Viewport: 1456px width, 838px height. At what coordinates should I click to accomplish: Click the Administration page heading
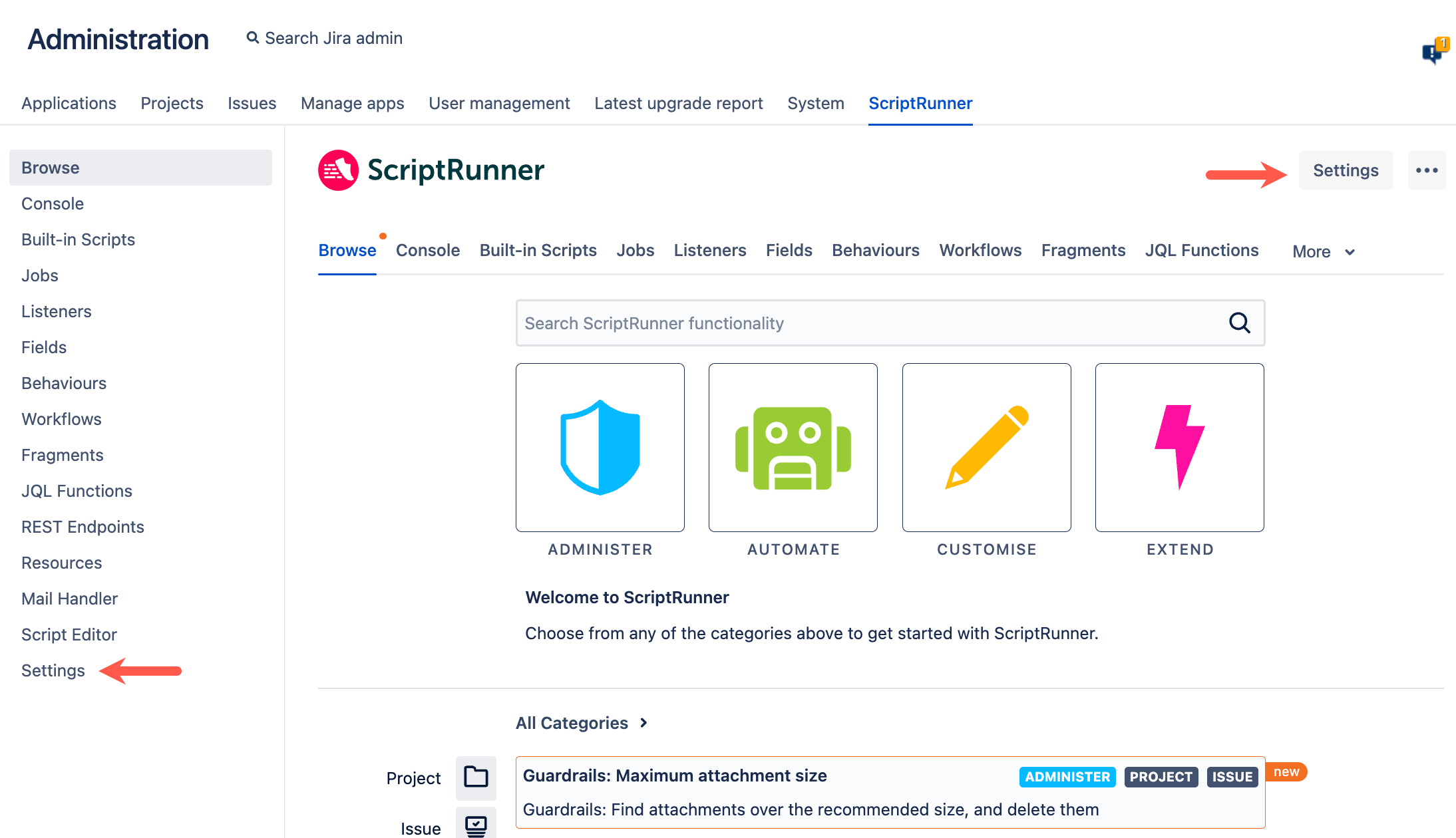click(x=118, y=39)
